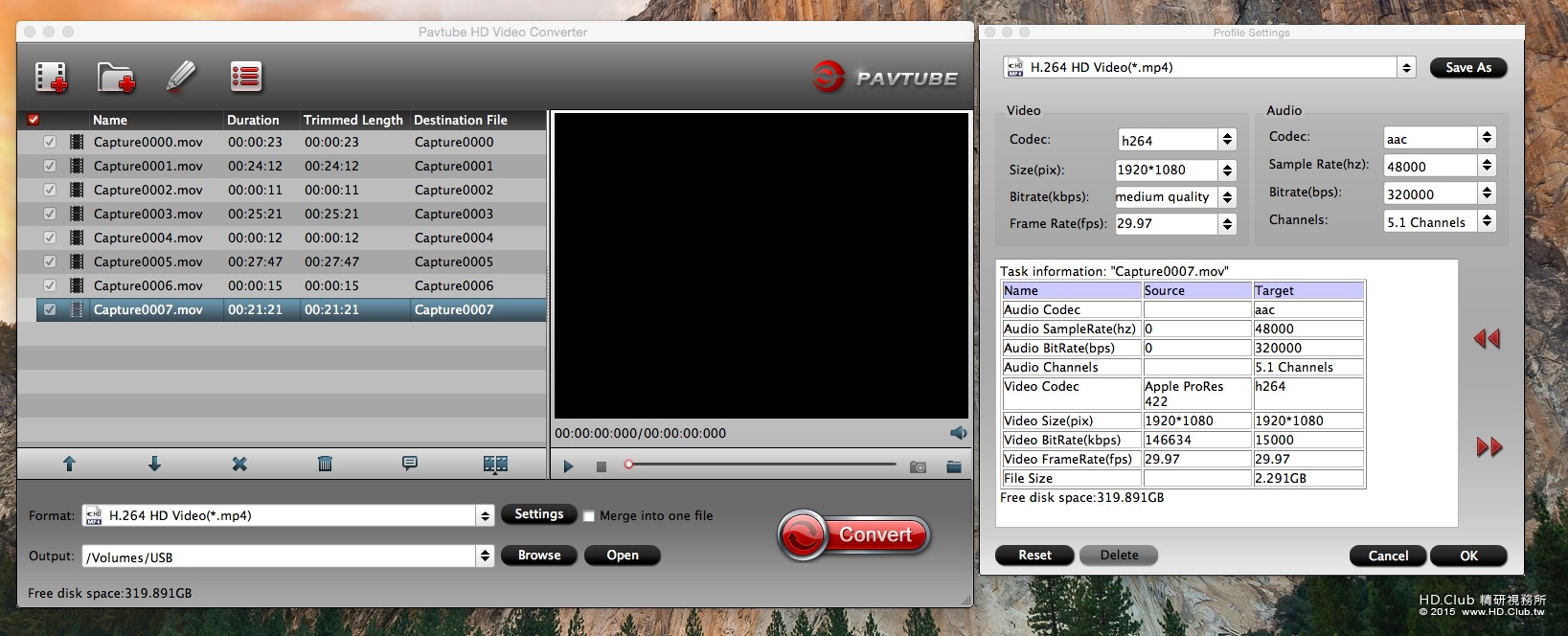The width and height of the screenshot is (1568, 636).
Task: Click the Target column header in task table
Action: click(1308, 290)
